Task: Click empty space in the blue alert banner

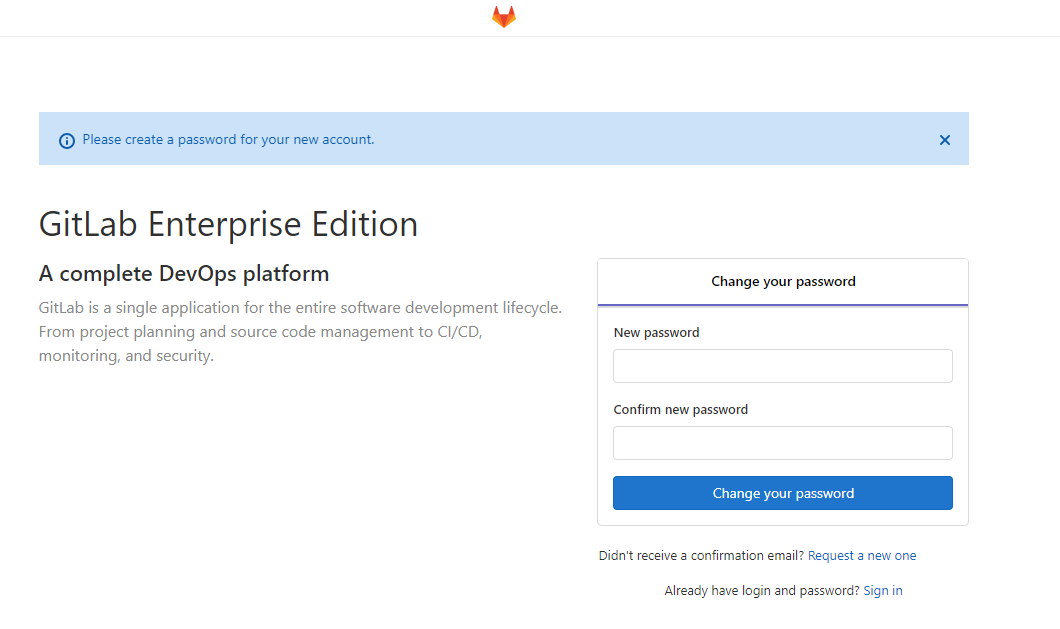Action: [650, 140]
